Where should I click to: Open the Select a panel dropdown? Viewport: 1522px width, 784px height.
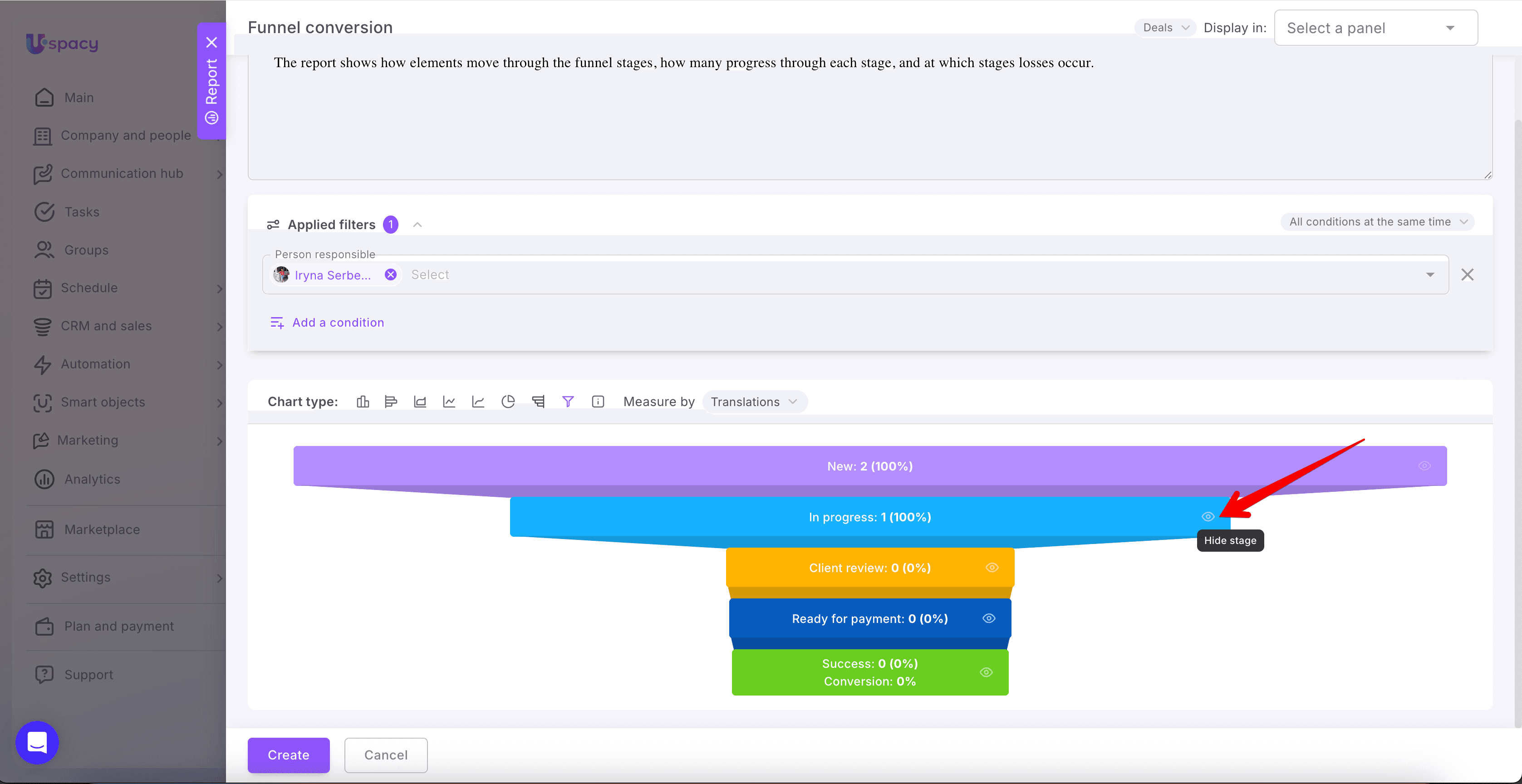(1376, 28)
